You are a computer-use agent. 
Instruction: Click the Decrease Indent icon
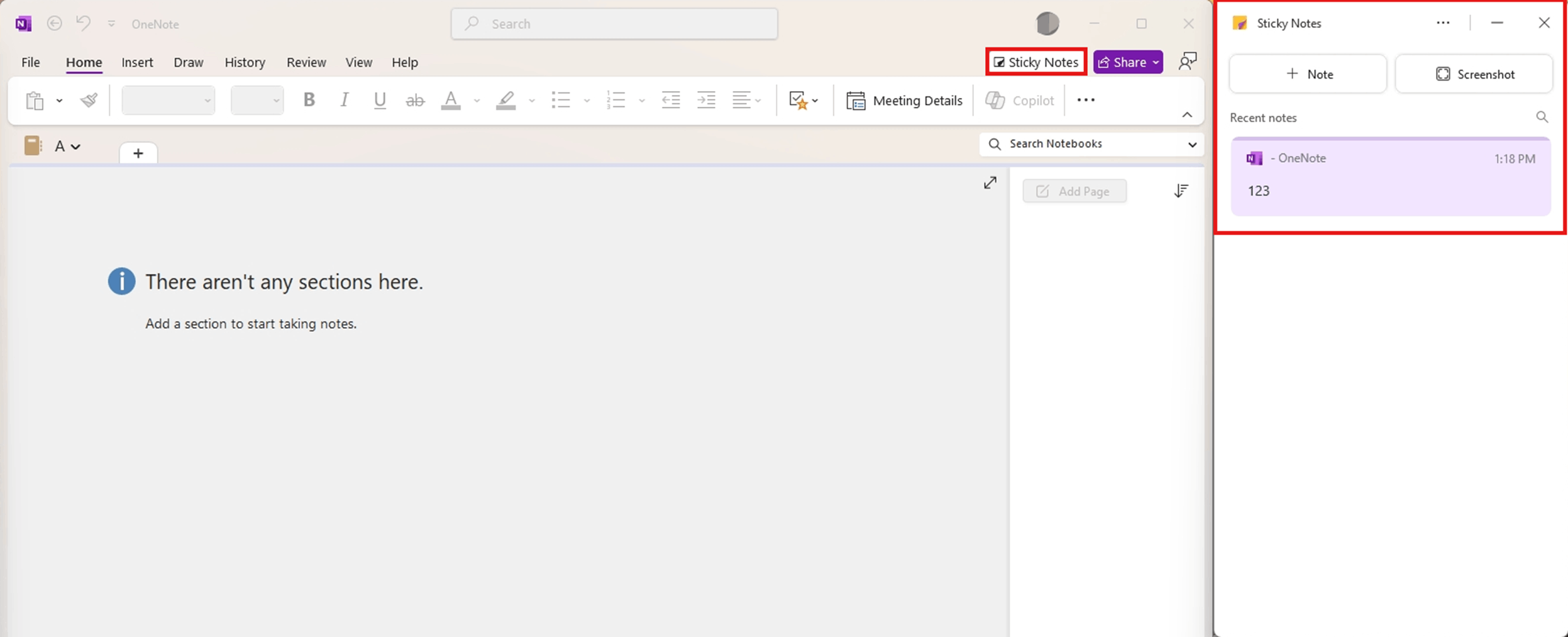point(671,100)
